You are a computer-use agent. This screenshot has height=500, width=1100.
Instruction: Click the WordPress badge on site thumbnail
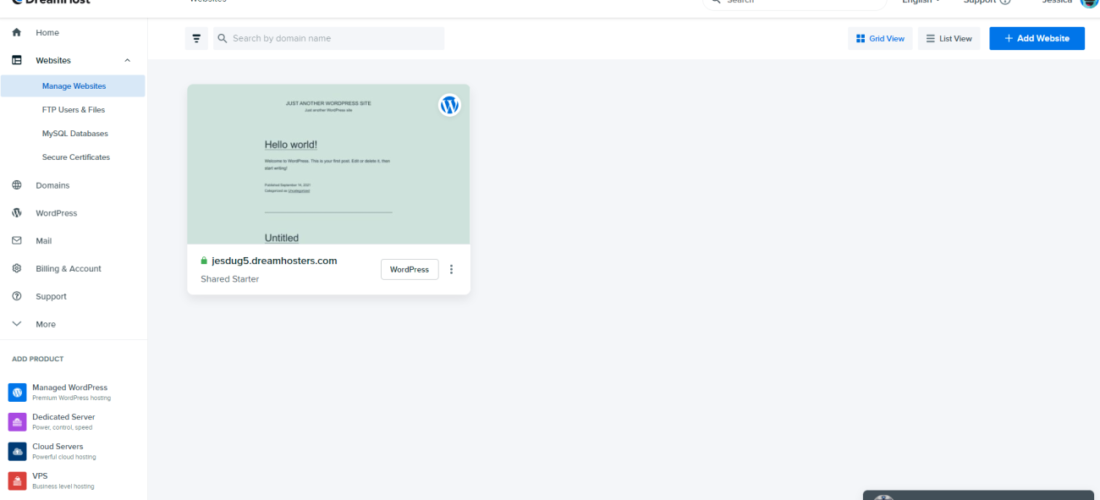[x=450, y=105]
